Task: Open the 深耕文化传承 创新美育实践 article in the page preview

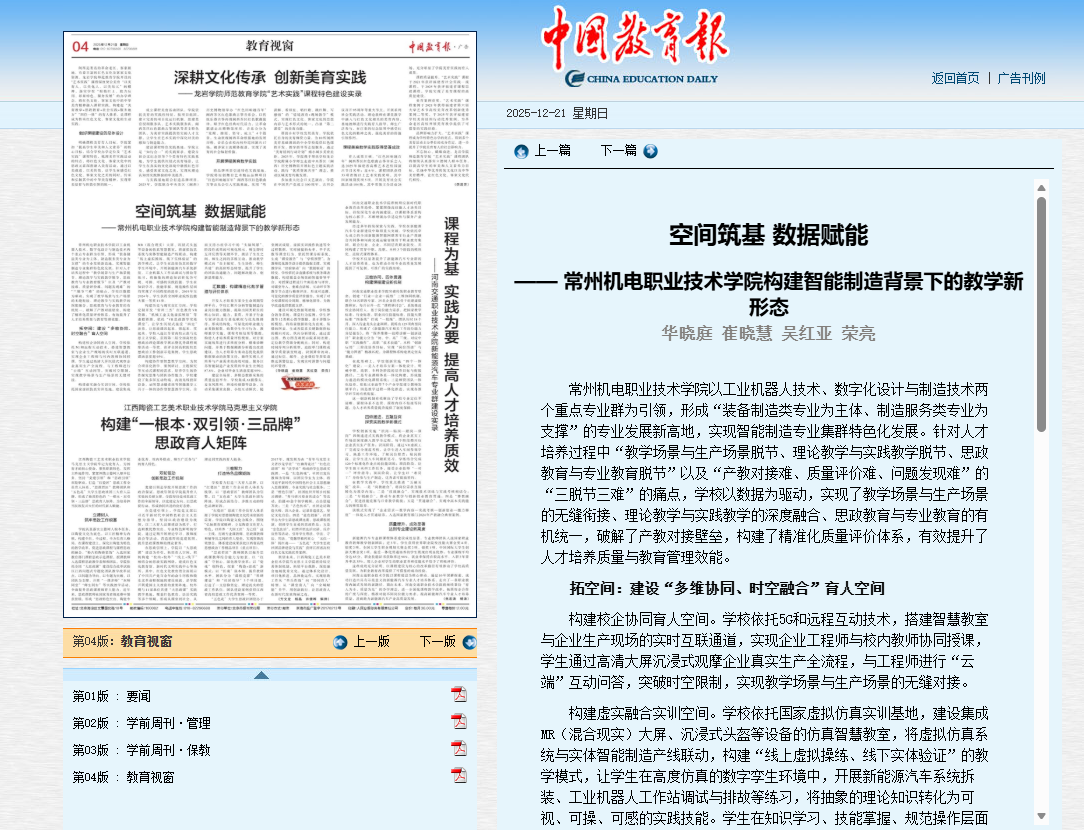Action: tap(270, 77)
